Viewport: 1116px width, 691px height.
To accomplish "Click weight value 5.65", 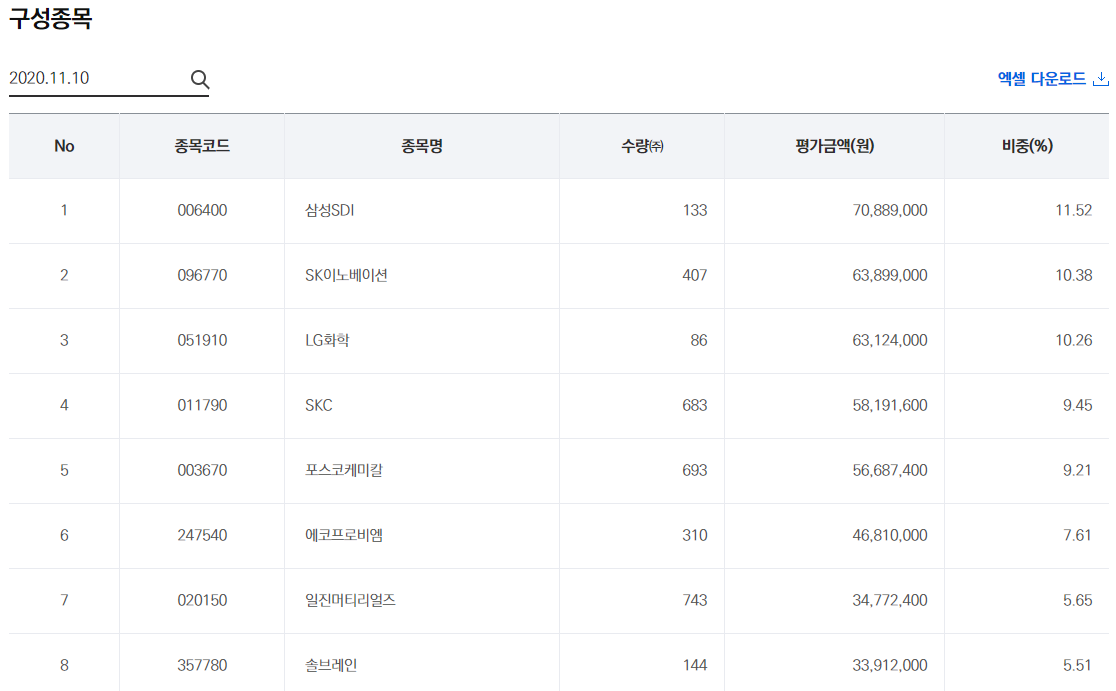I will (x=1078, y=601).
